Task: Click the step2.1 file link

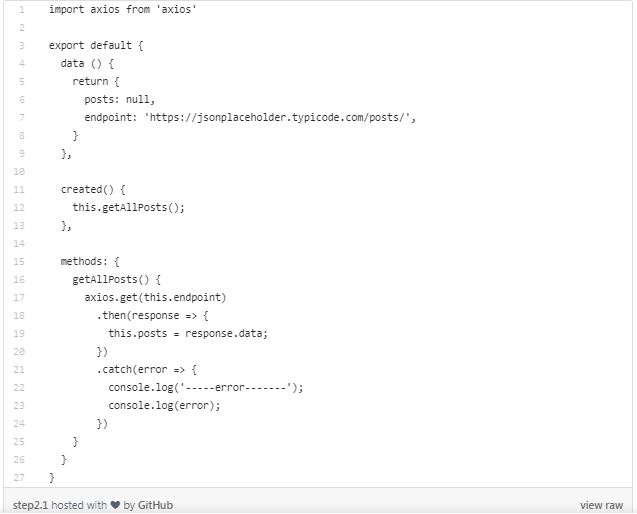Action: click(32, 505)
